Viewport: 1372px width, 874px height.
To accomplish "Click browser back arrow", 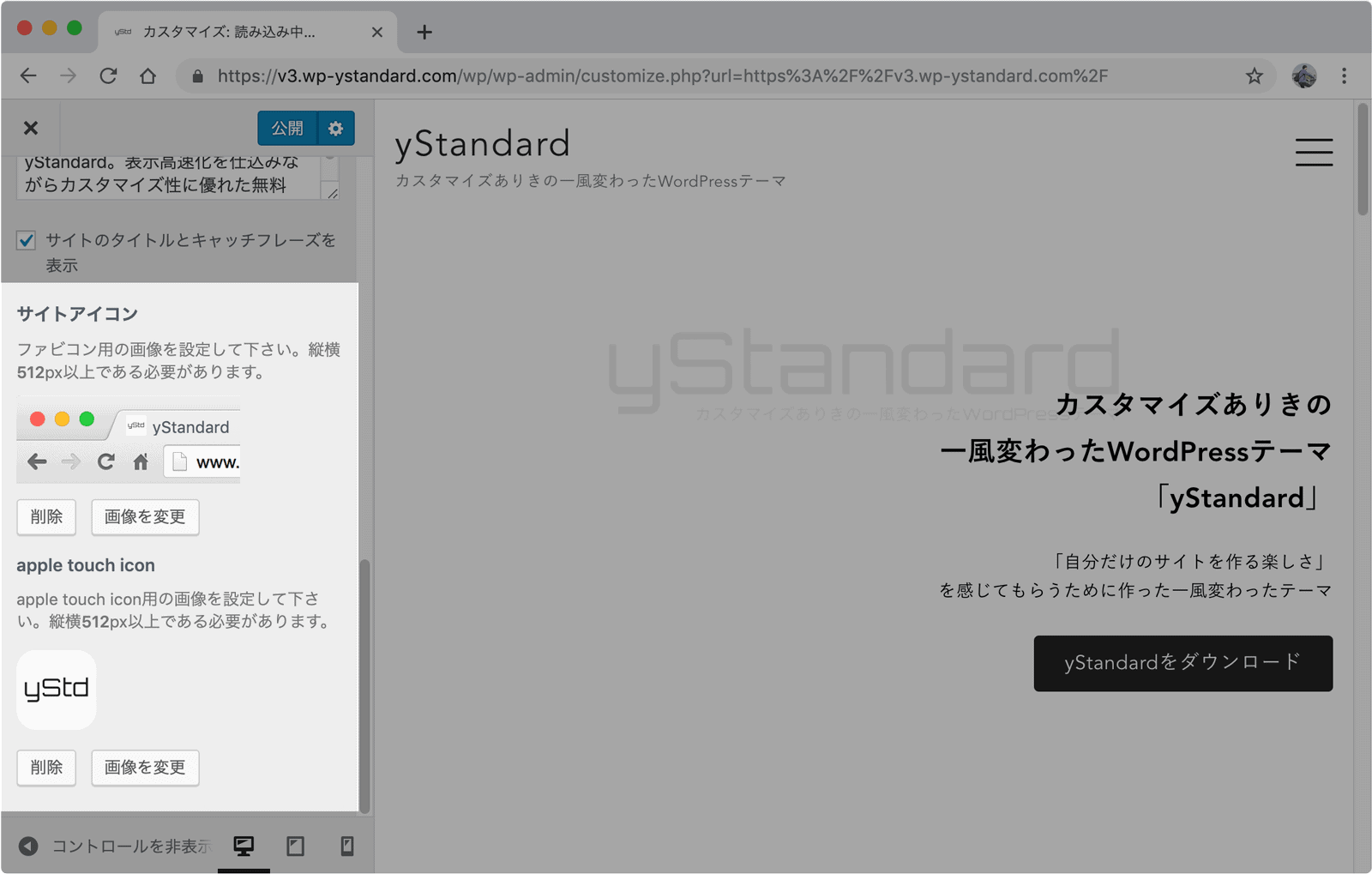I will [x=28, y=76].
